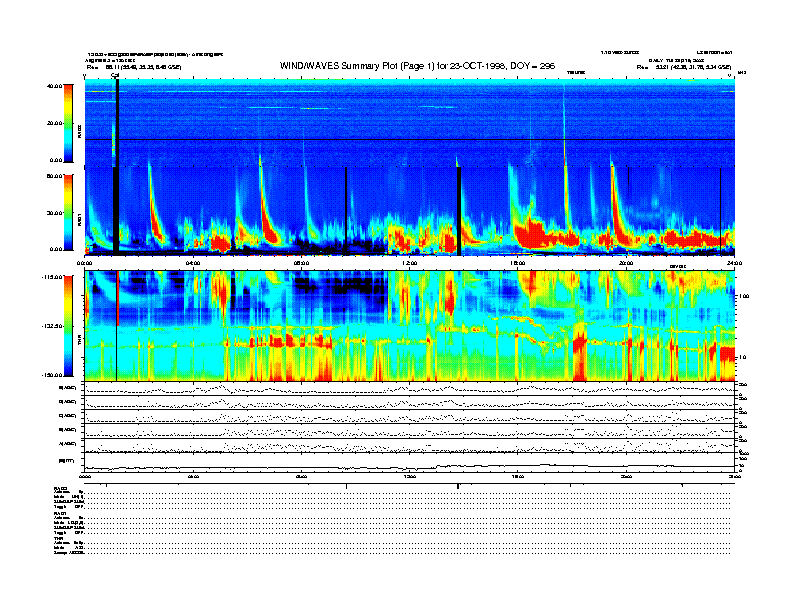Click the "12:00" time label under the RAD1 panel
This screenshot has width=792, height=612.
[409, 263]
